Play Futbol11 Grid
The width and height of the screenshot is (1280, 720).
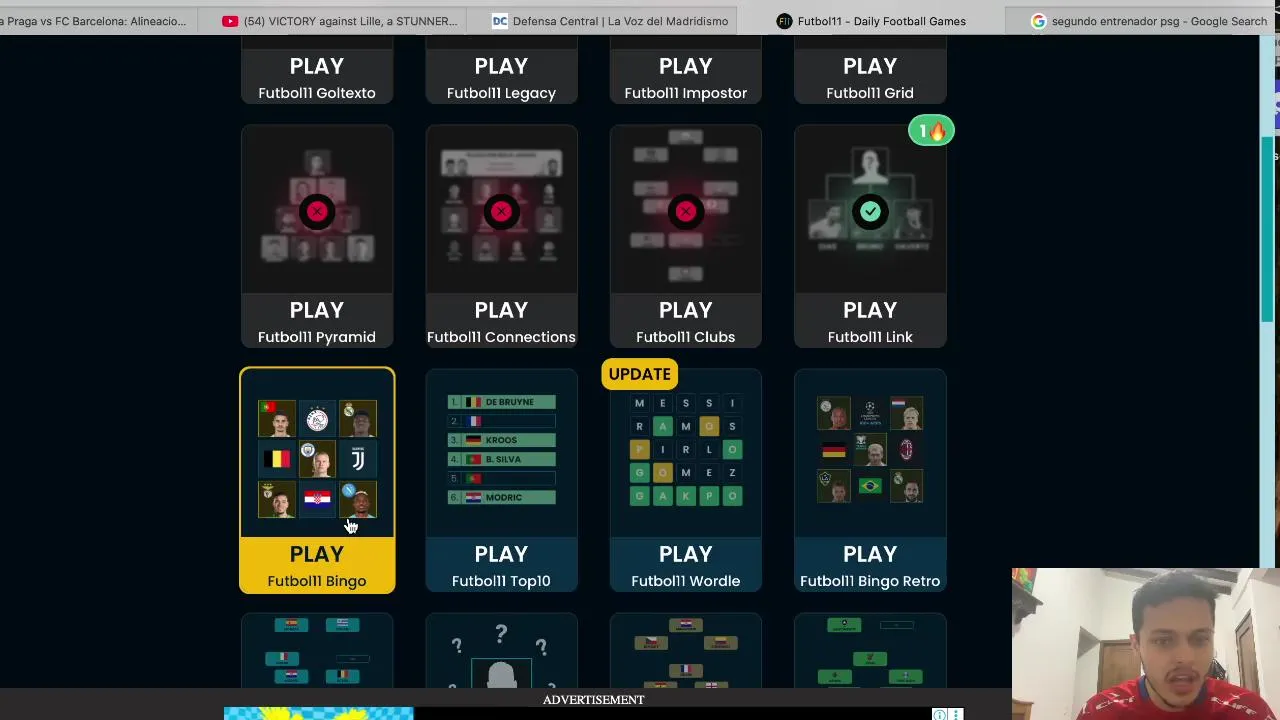pos(870,78)
